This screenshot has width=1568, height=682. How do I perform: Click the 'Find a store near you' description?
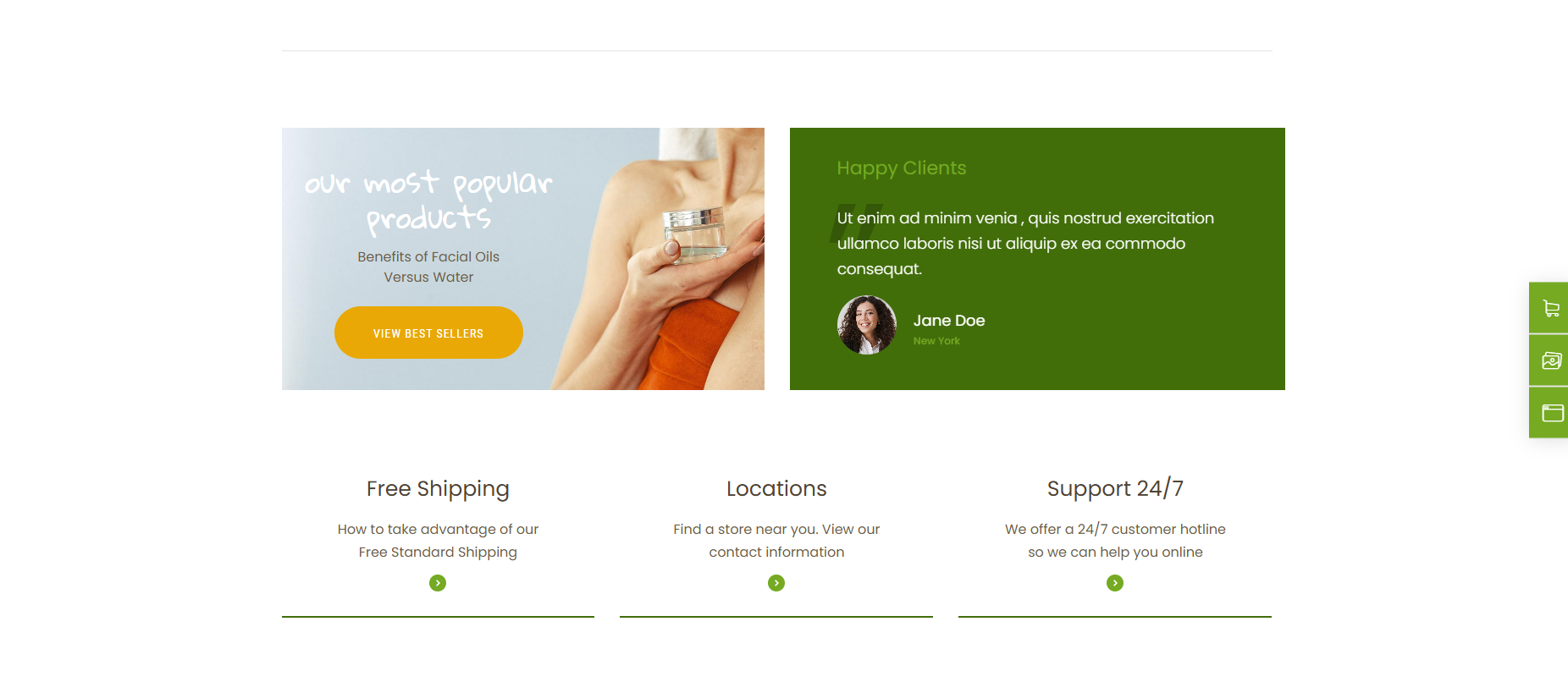[776, 541]
